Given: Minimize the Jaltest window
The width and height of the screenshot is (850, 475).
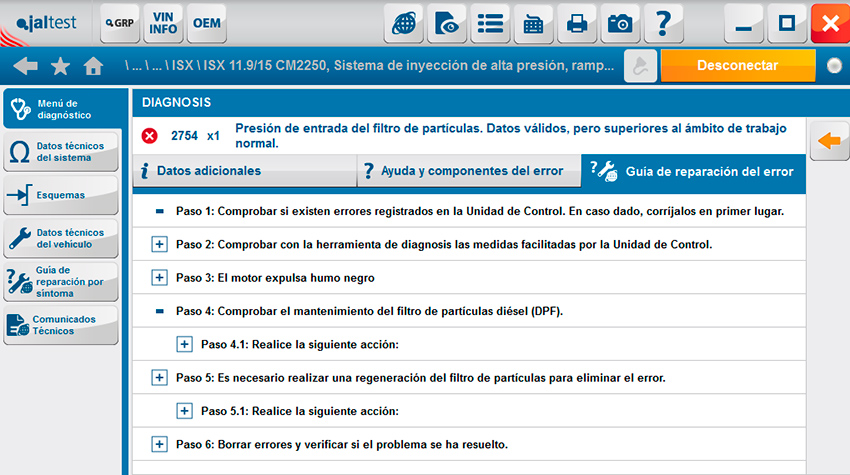Looking at the screenshot, I should (x=744, y=23).
